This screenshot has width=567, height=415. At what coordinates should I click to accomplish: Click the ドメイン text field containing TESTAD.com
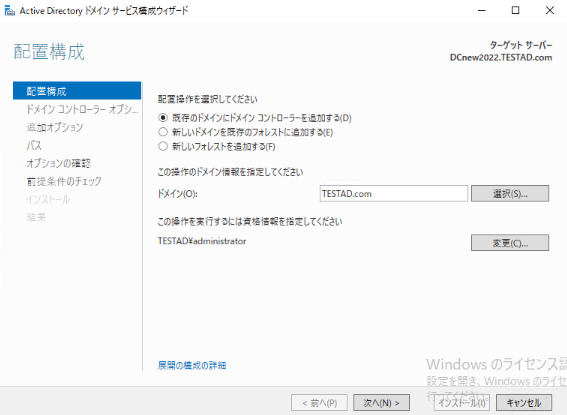tap(393, 193)
